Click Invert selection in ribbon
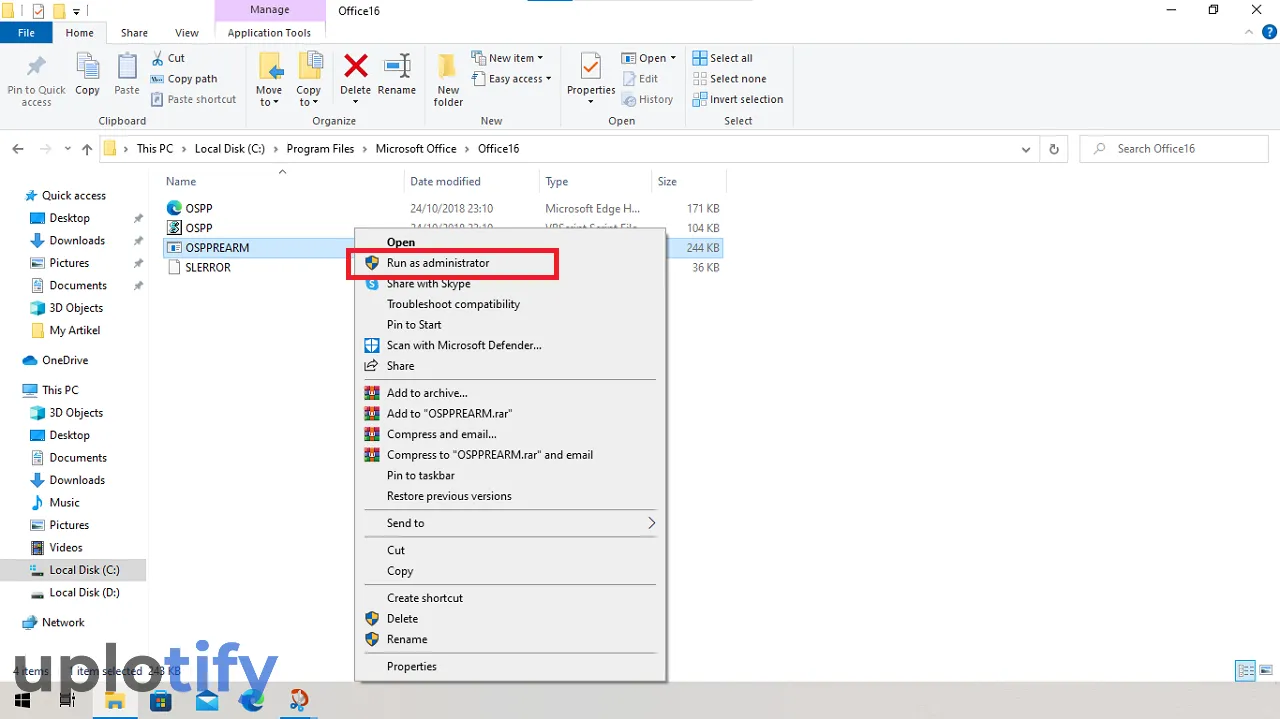The height and width of the screenshot is (719, 1280). 737,99
